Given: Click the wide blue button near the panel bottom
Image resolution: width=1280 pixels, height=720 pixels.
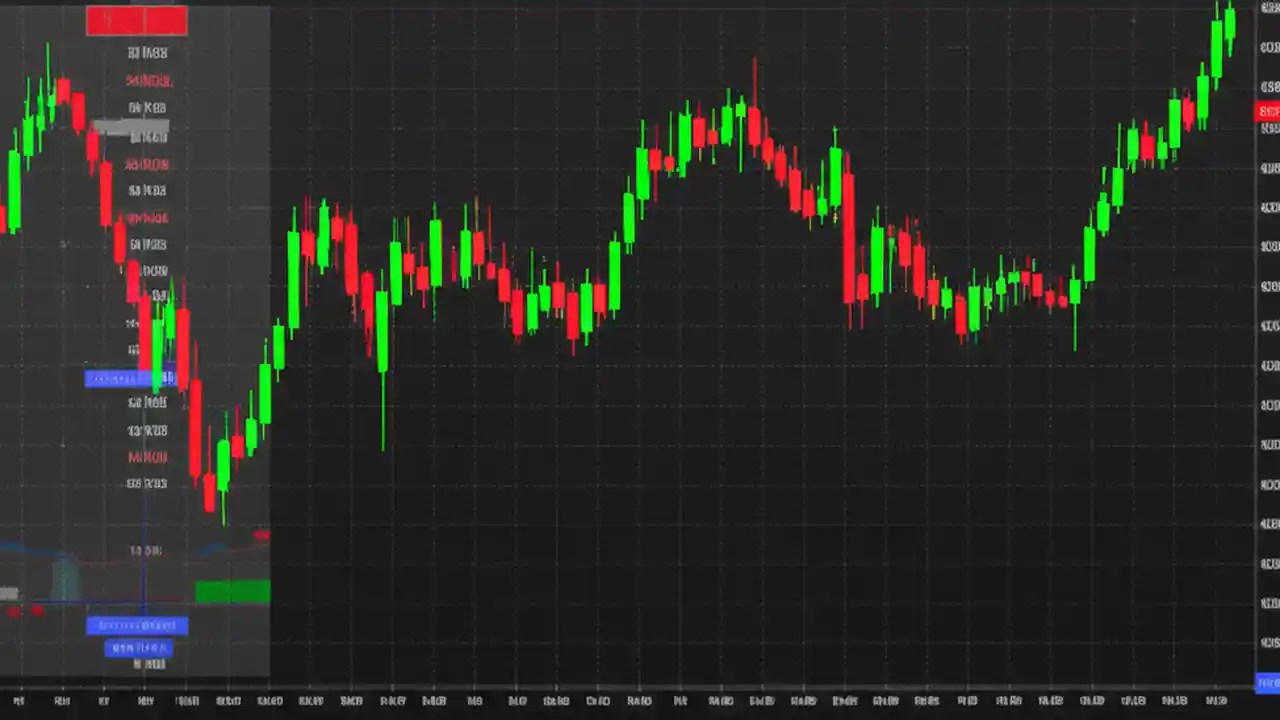Looking at the screenshot, I should tap(138, 625).
